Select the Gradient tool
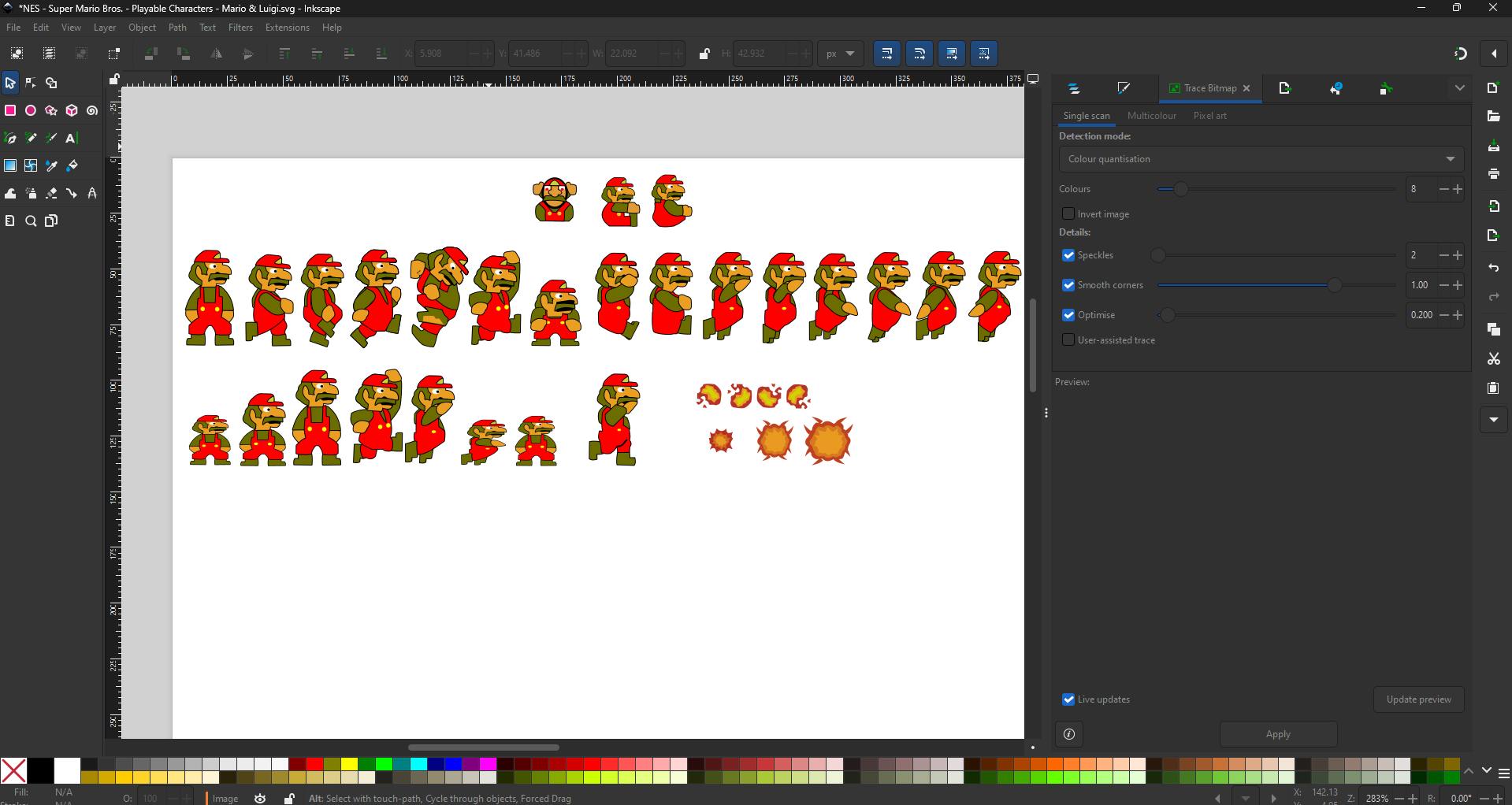1512x805 pixels. 10,165
